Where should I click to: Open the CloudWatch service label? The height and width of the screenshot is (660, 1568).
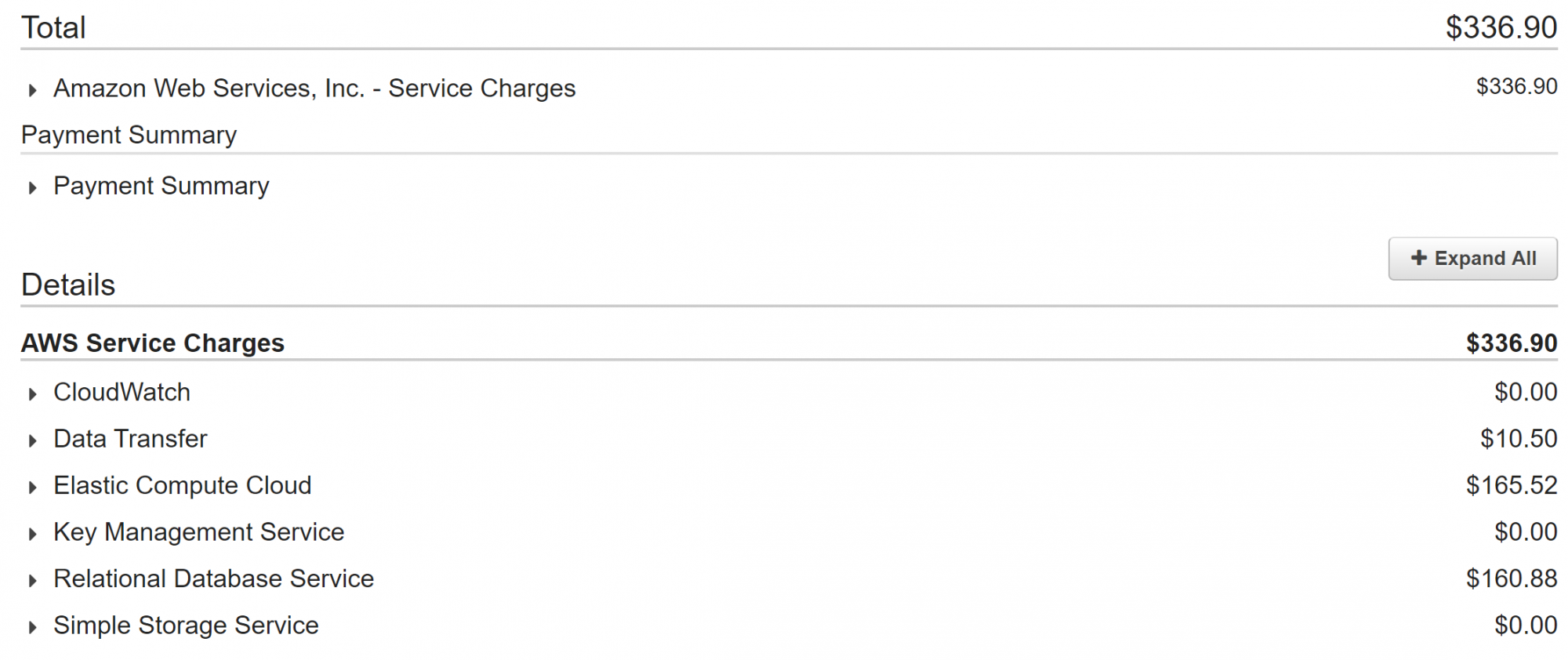coord(122,392)
